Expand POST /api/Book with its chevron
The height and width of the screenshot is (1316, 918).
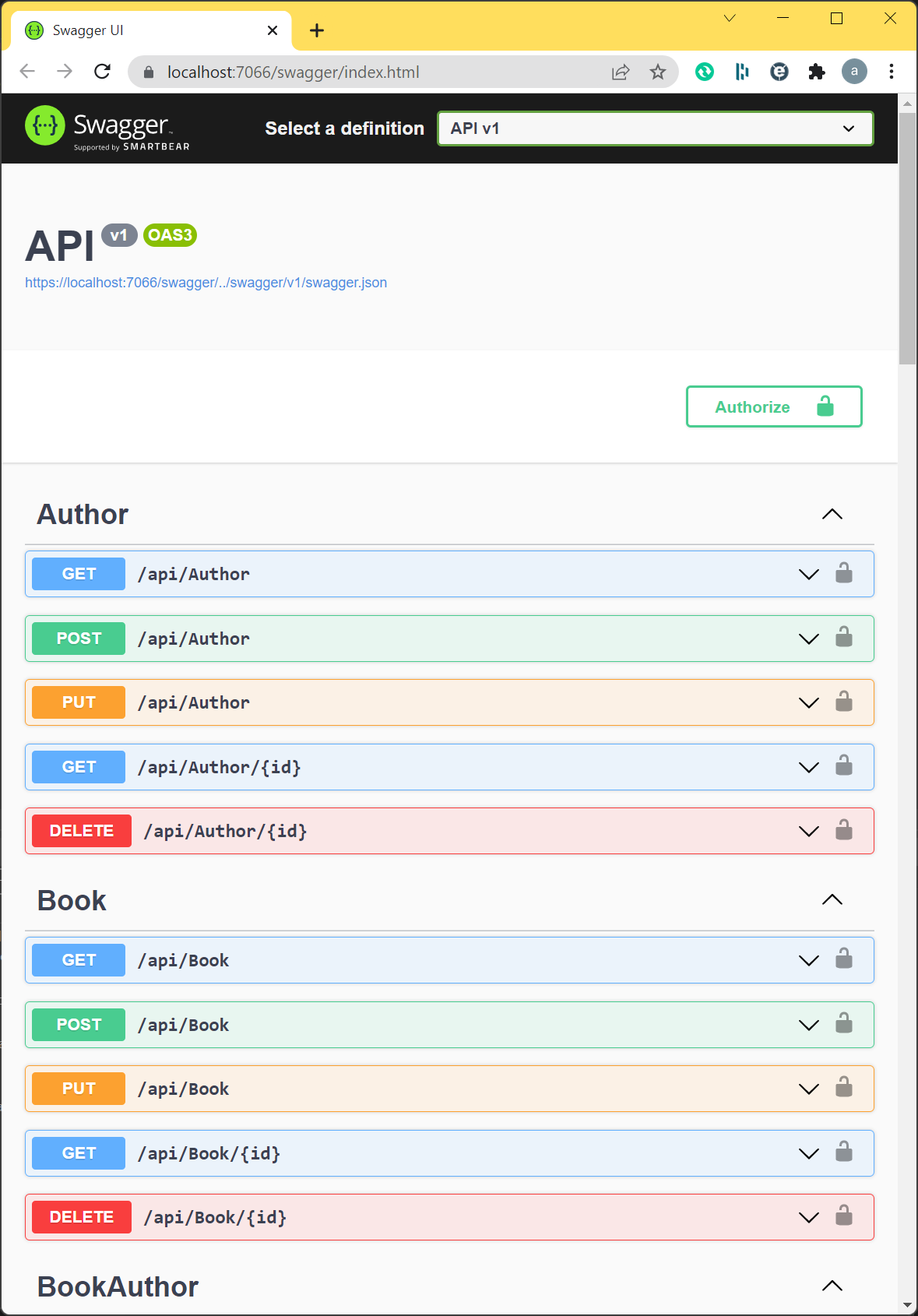pyautogui.click(x=809, y=1026)
